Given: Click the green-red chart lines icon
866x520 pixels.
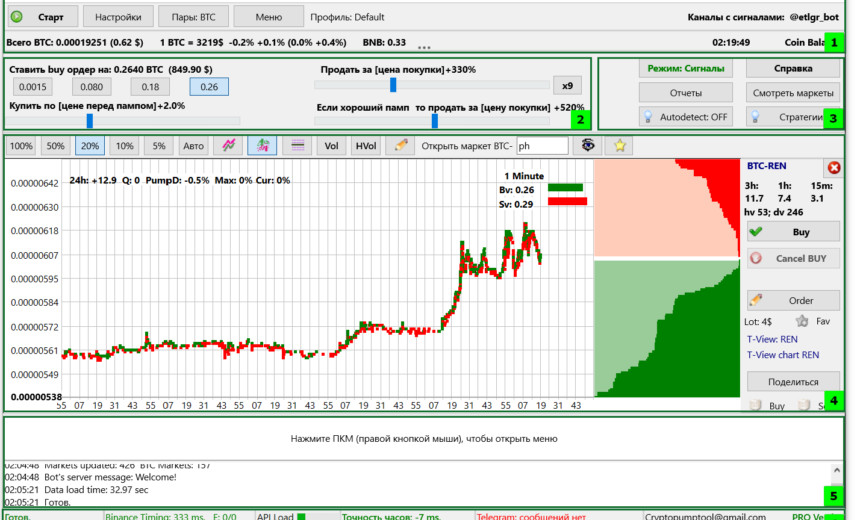Looking at the screenshot, I should (229, 146).
